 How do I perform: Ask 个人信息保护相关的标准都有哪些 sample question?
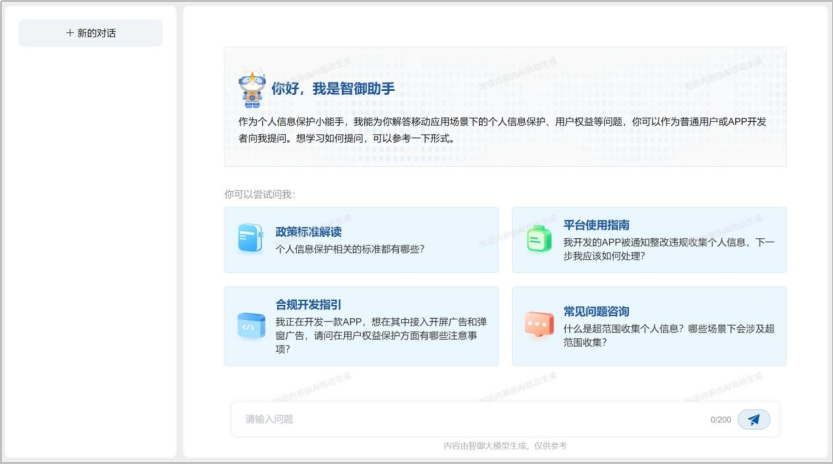(x=349, y=249)
